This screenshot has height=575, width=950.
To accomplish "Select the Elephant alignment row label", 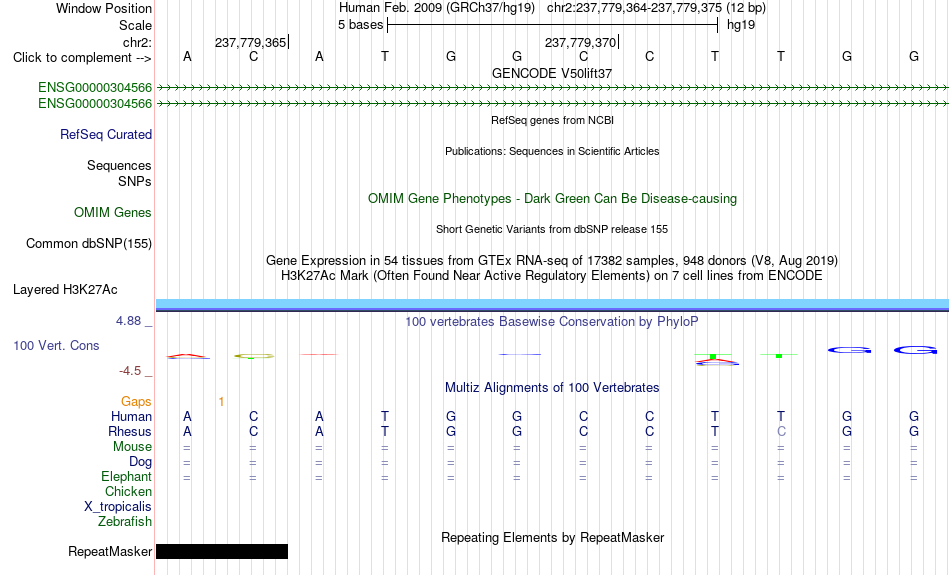I will [x=127, y=477].
